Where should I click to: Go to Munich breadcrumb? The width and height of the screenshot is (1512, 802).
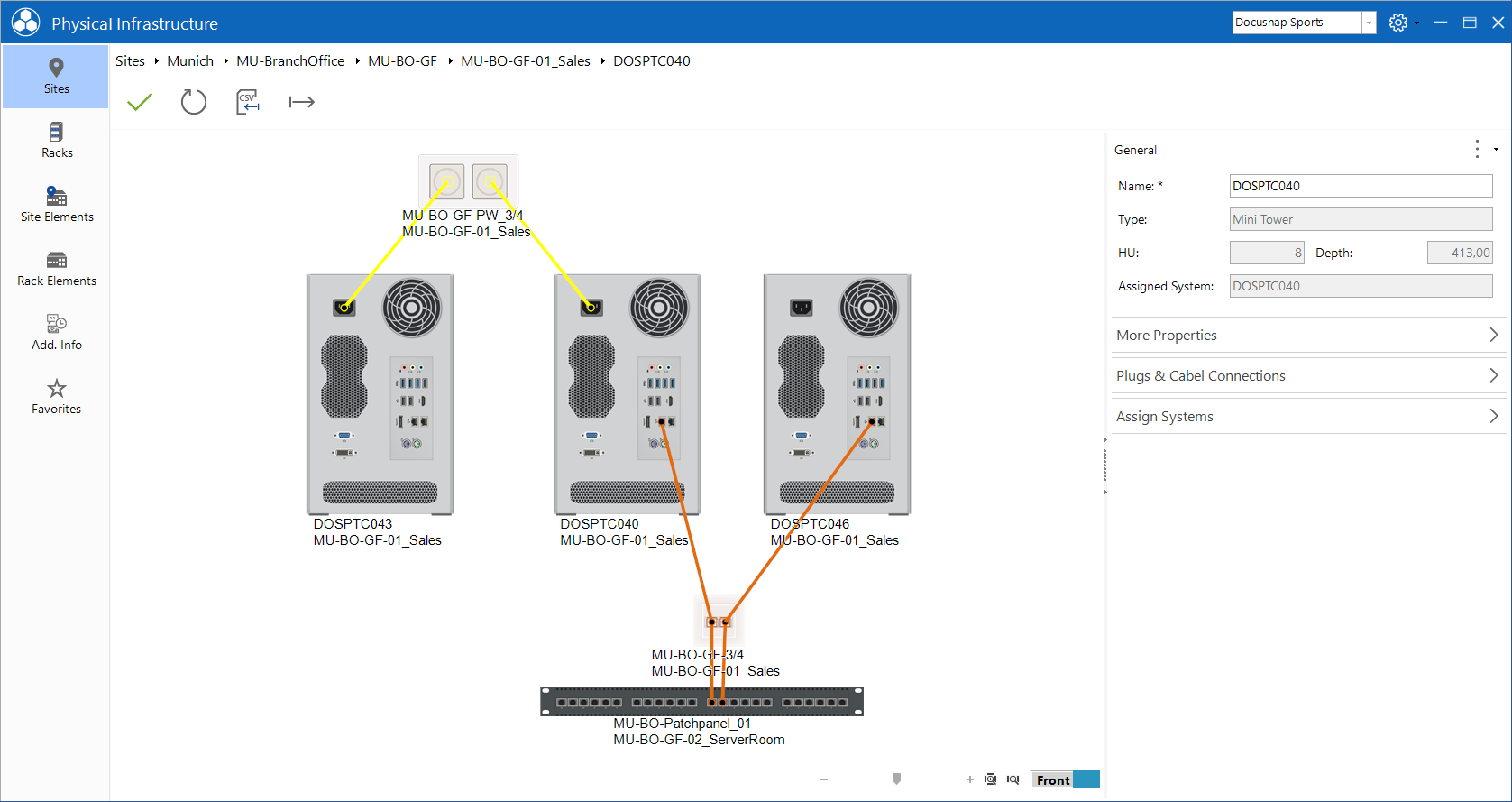point(190,60)
